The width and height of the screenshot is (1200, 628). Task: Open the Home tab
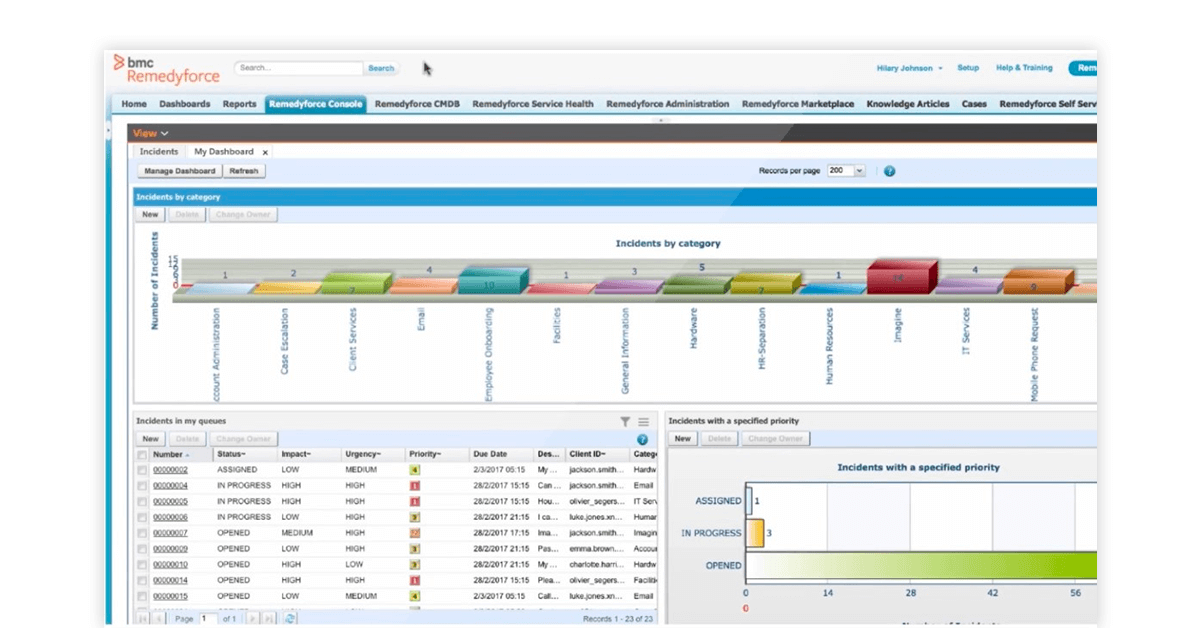click(134, 104)
